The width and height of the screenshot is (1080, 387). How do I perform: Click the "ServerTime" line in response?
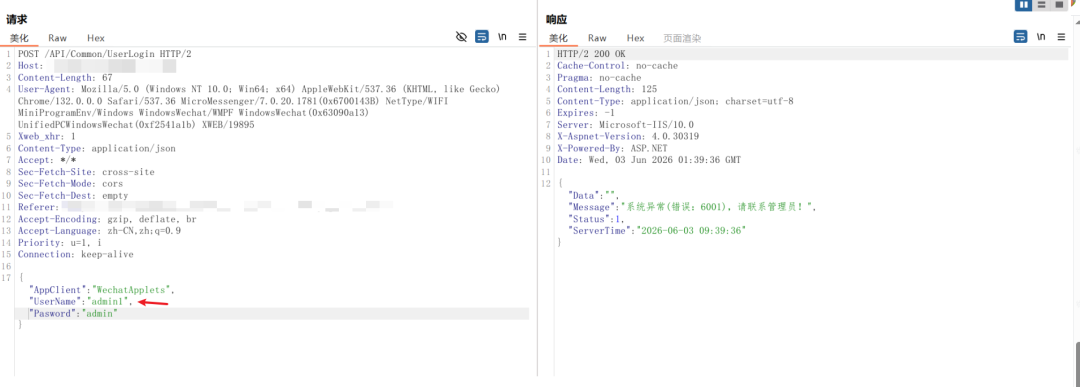pos(656,231)
